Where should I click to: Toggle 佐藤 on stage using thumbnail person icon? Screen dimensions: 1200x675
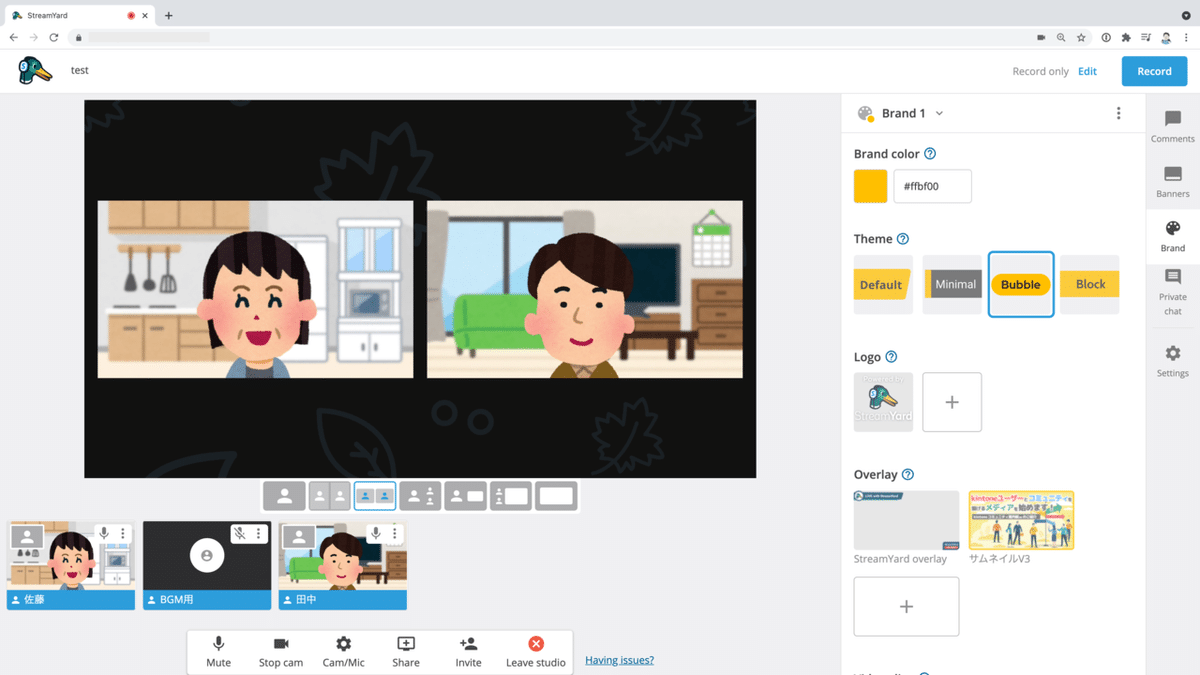point(27,537)
